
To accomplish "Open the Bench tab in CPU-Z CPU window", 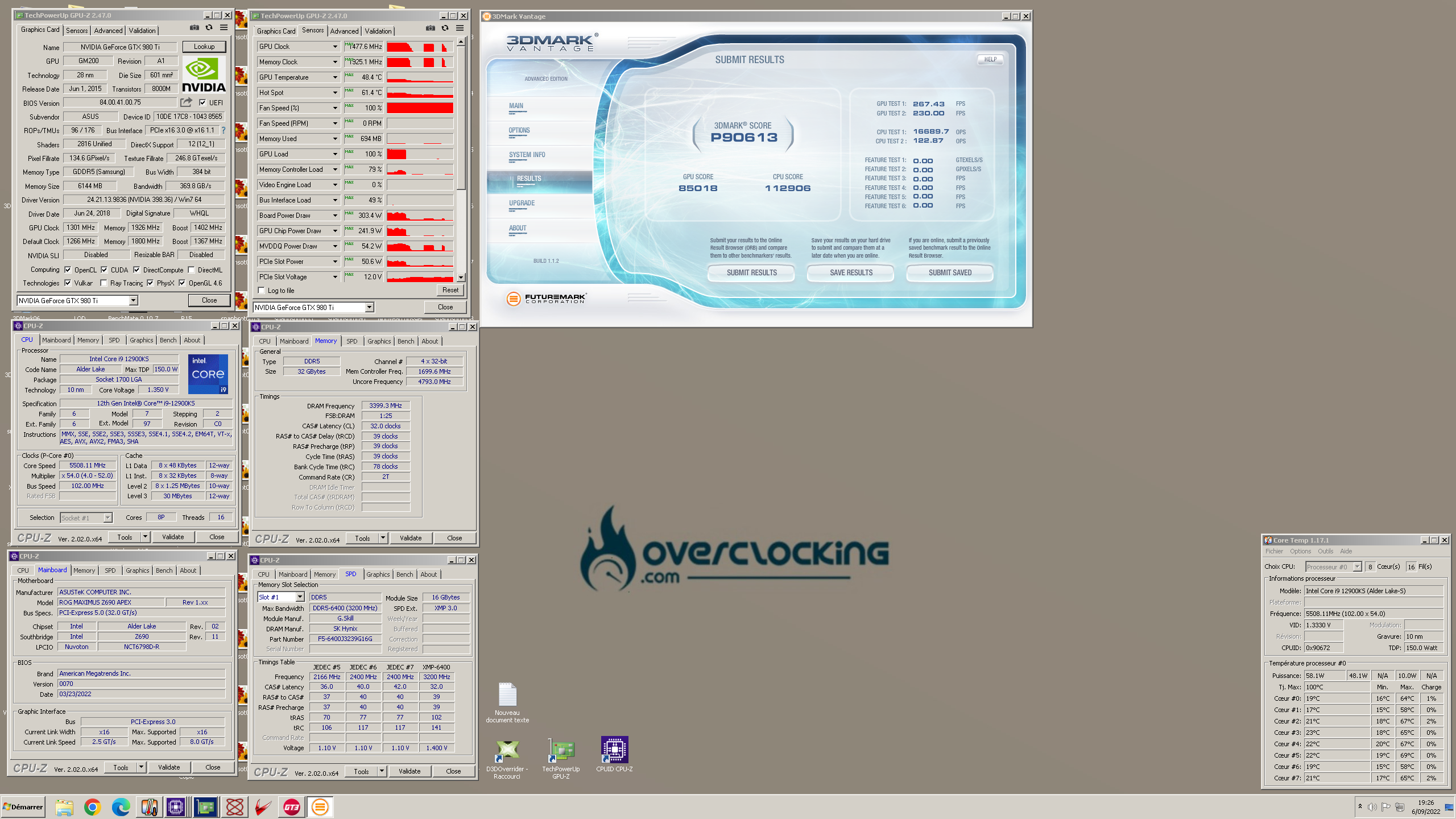I will [168, 340].
